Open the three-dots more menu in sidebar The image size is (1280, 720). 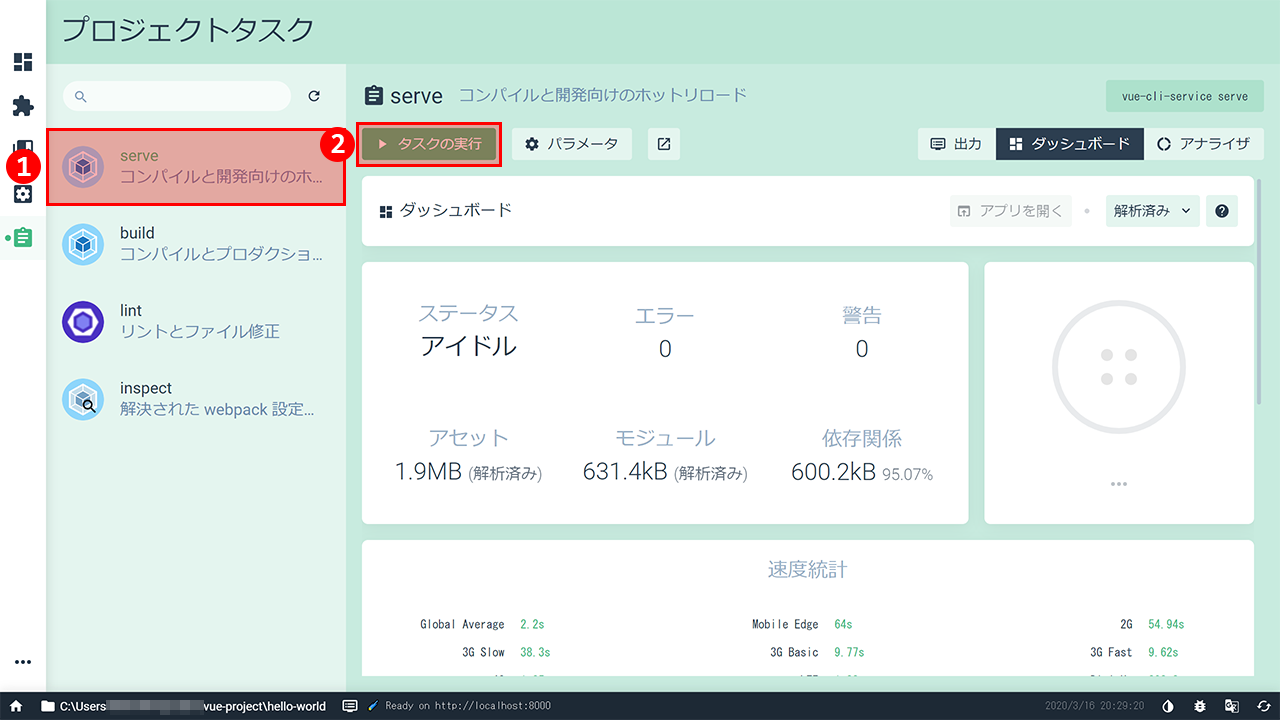point(22,662)
